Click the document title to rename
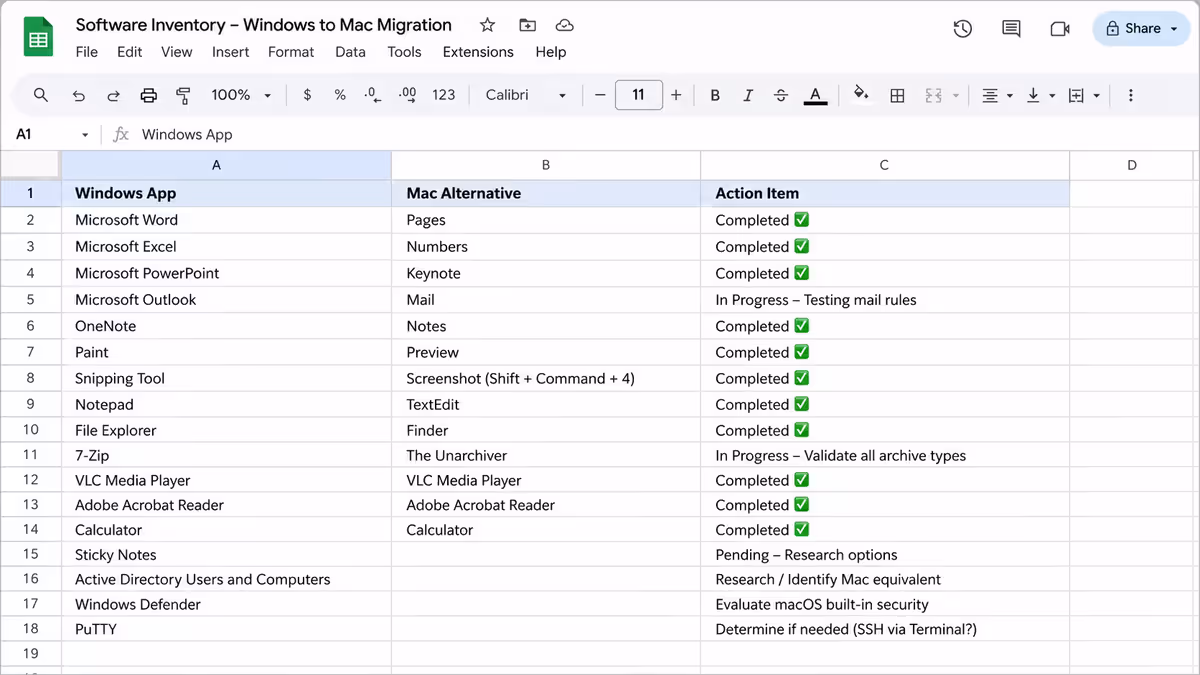This screenshot has height=675, width=1200. pos(264,25)
